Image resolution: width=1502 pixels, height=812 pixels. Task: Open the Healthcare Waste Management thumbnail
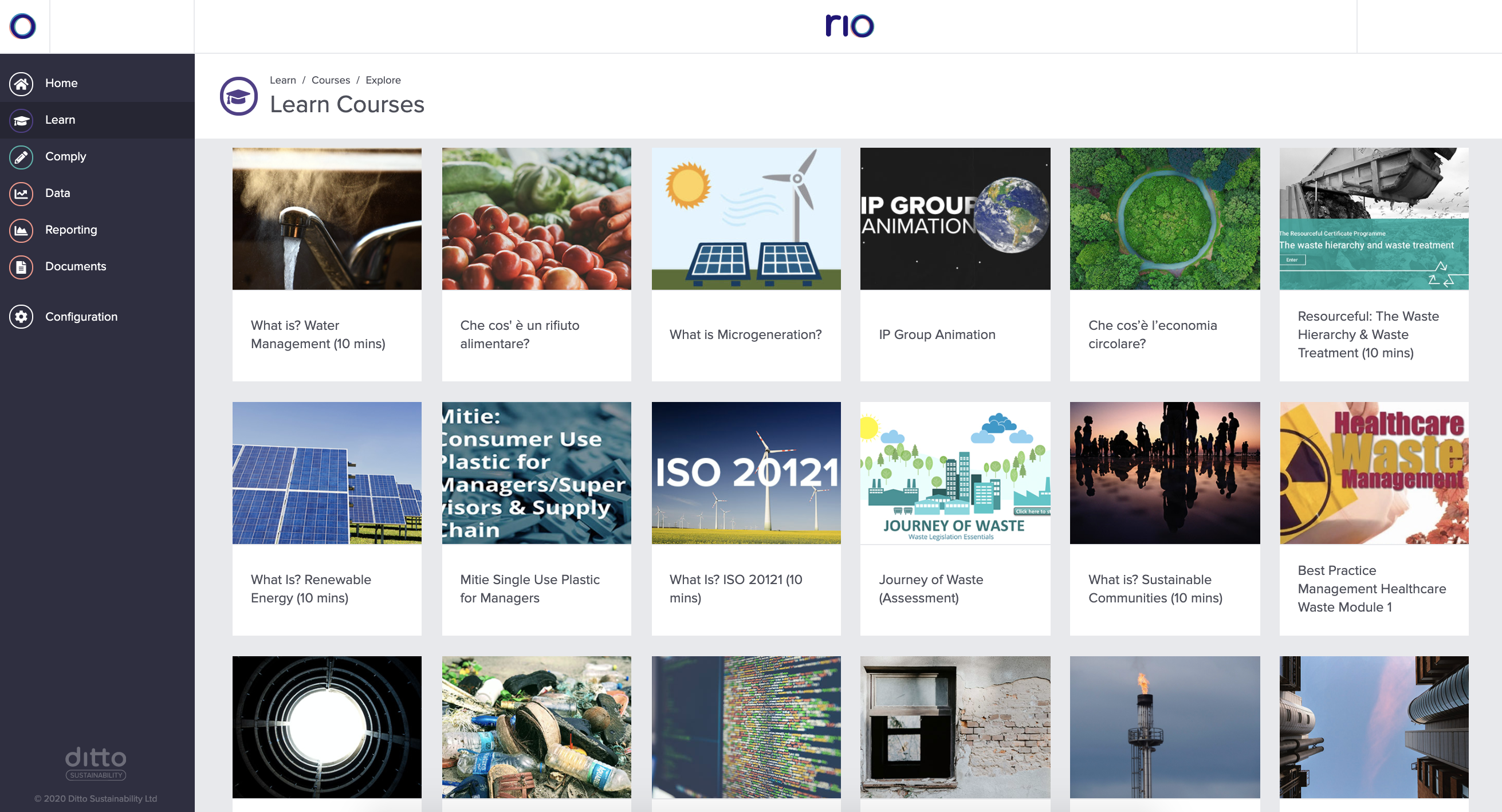[1374, 474]
